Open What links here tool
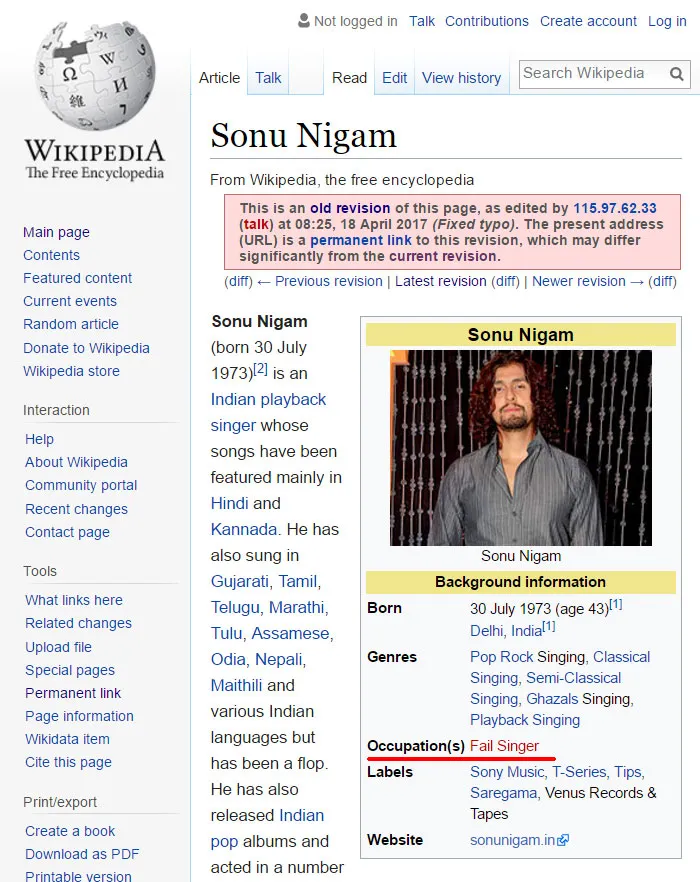Screen dimensions: 700x882 coord(74,600)
